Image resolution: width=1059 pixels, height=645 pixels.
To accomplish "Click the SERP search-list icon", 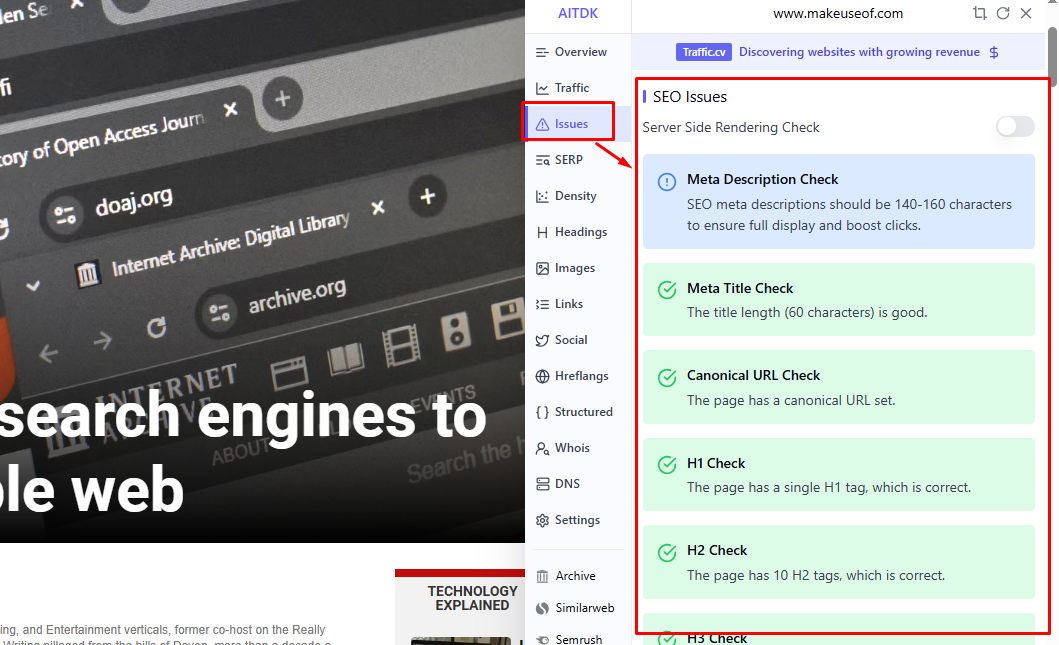I will [x=542, y=160].
